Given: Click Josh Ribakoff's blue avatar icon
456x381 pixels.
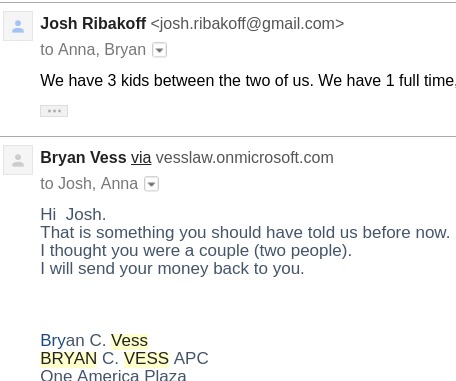Looking at the screenshot, I should point(18,26).
